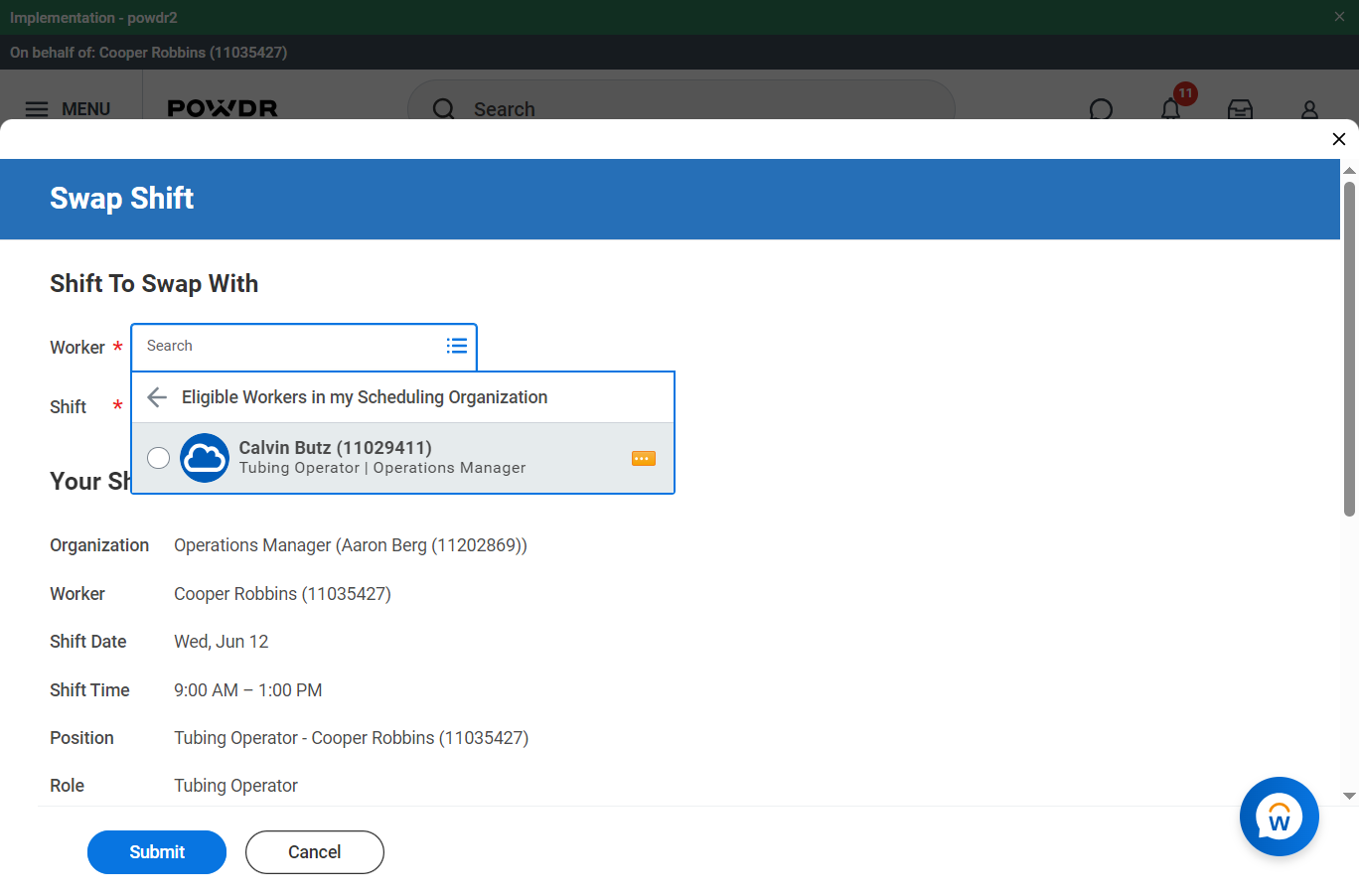Click 'Operations Manager (Aaron Berg (11202869))' value
Image resolution: width=1359 pixels, height=896 pixels.
(x=351, y=545)
